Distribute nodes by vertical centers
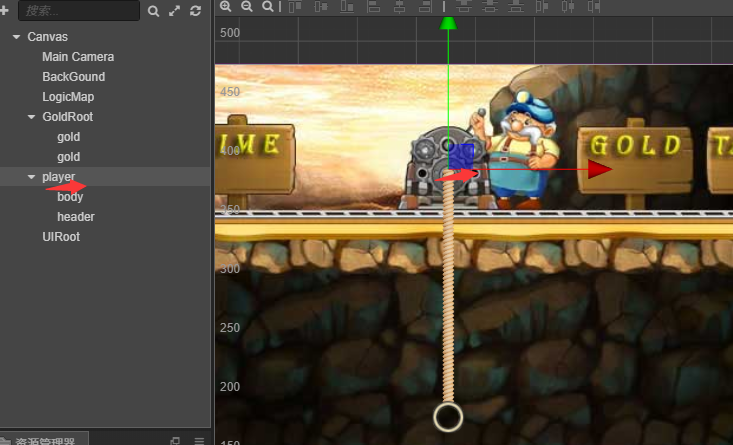Image resolution: width=733 pixels, height=445 pixels. pyautogui.click(x=490, y=6)
